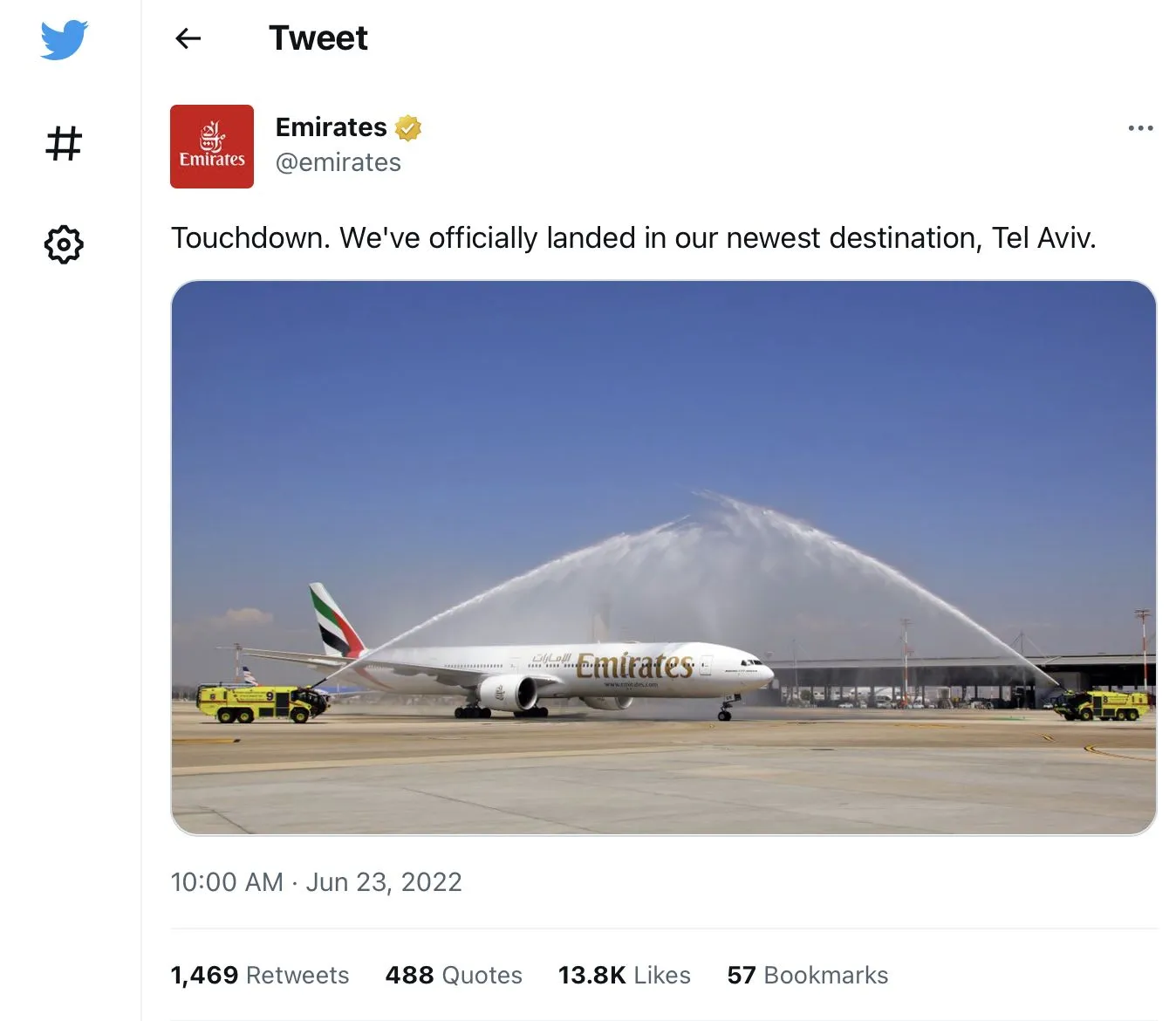Click the Twitter bird logo
The height and width of the screenshot is (1021, 1176).
coord(64,40)
